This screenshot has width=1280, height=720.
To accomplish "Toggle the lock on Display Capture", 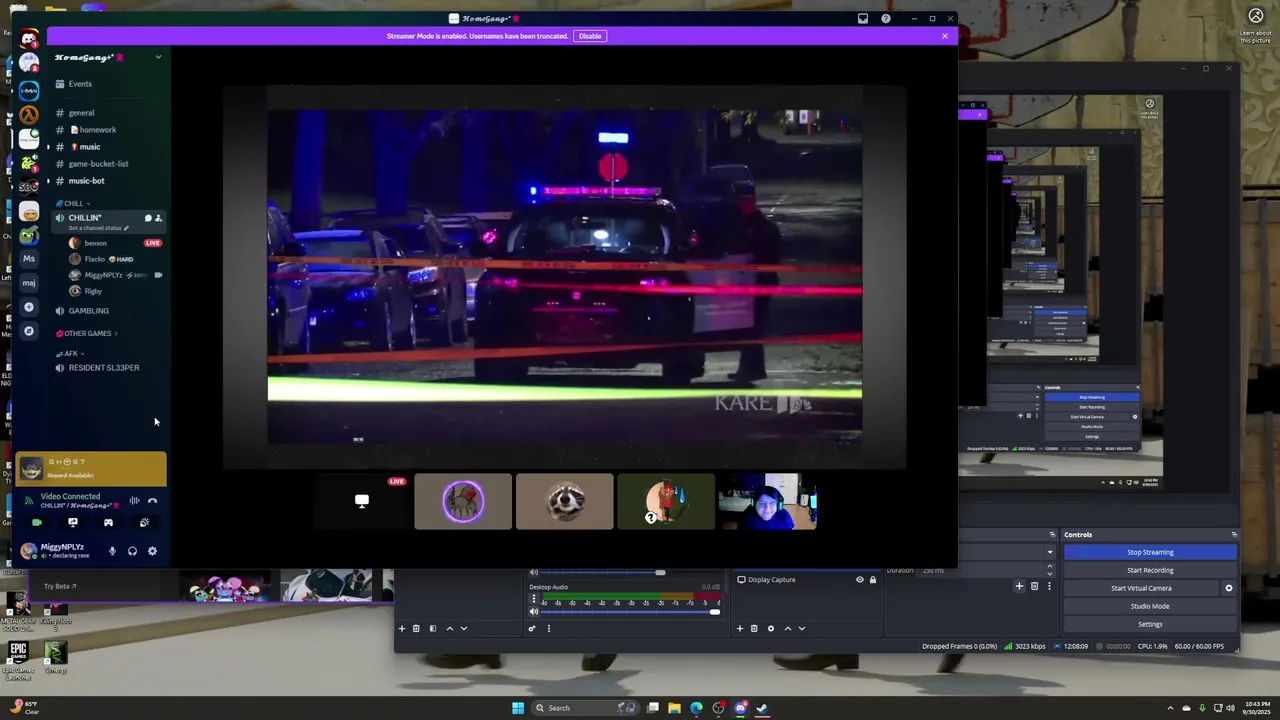I will [x=872, y=580].
